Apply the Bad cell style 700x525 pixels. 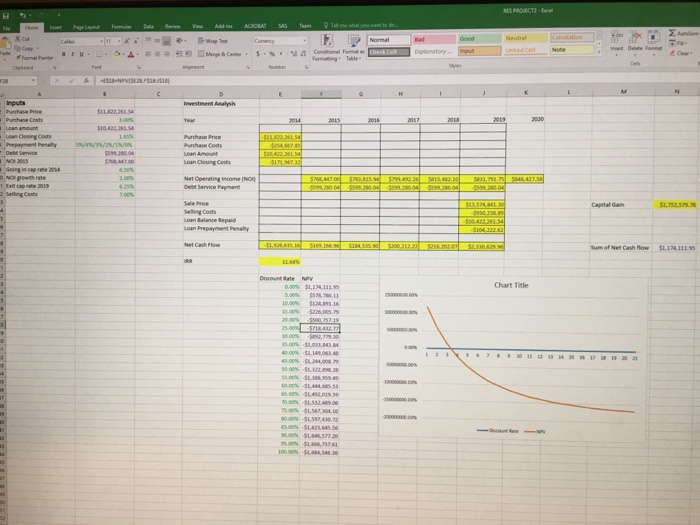(434, 39)
